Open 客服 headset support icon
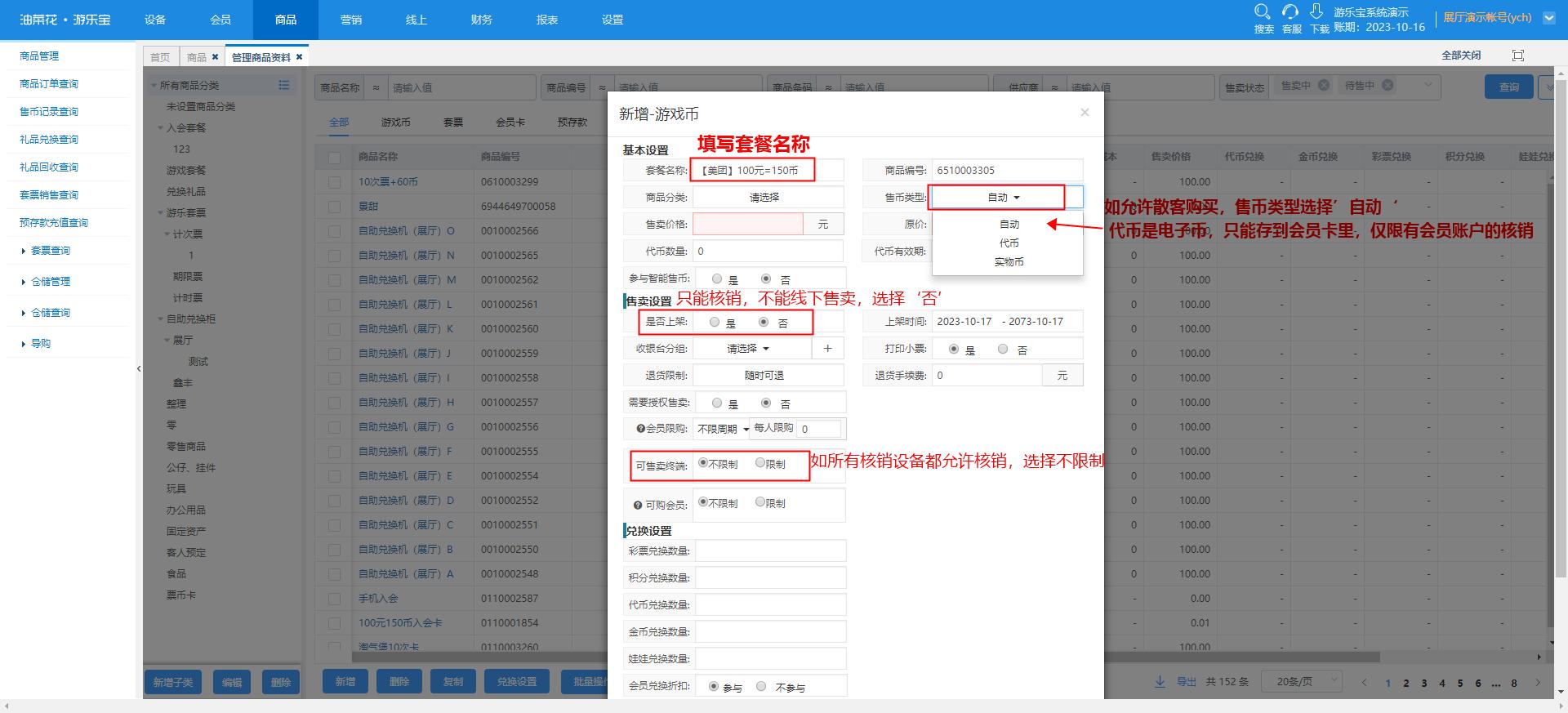 (1290, 11)
